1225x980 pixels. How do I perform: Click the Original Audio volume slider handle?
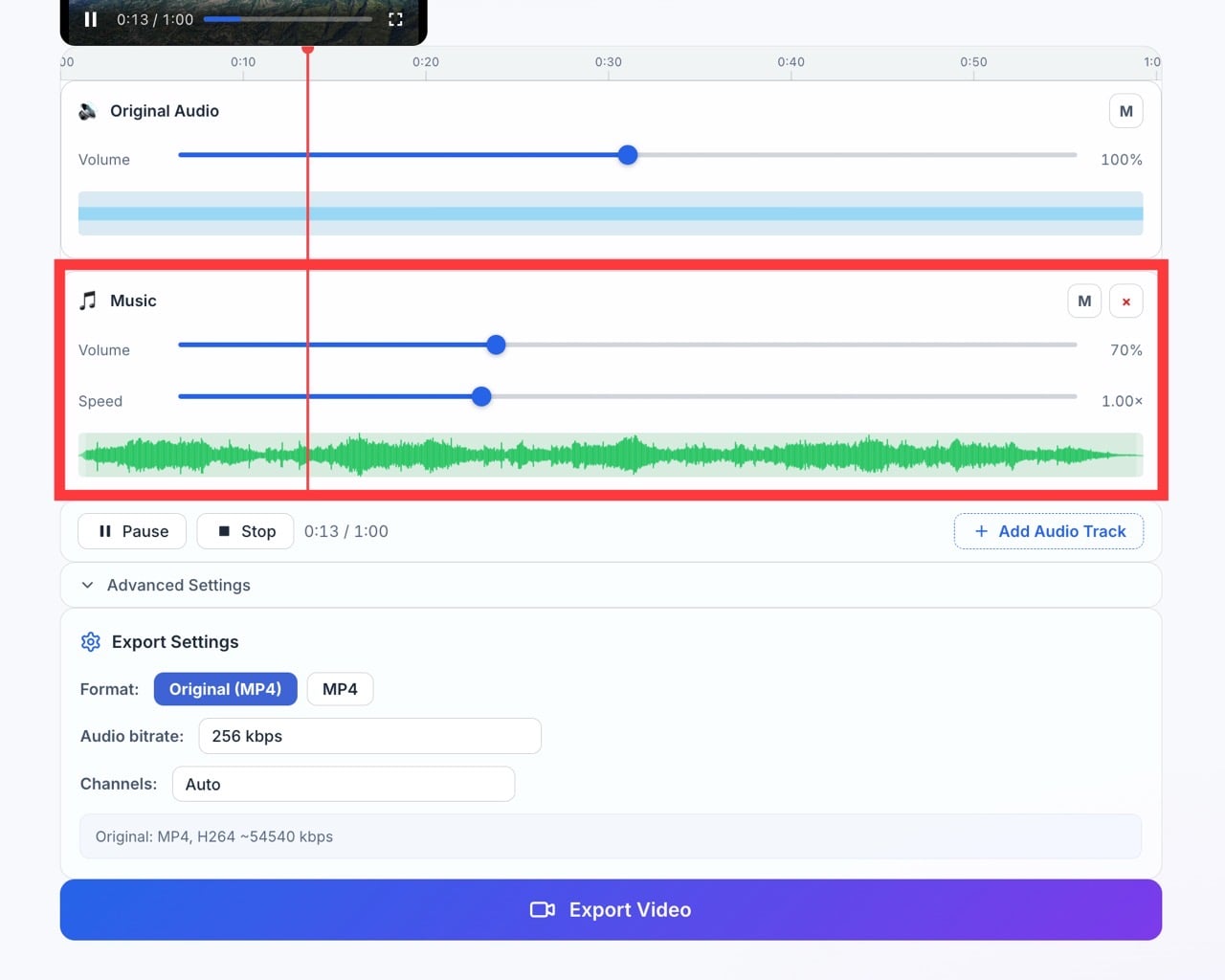coord(628,155)
